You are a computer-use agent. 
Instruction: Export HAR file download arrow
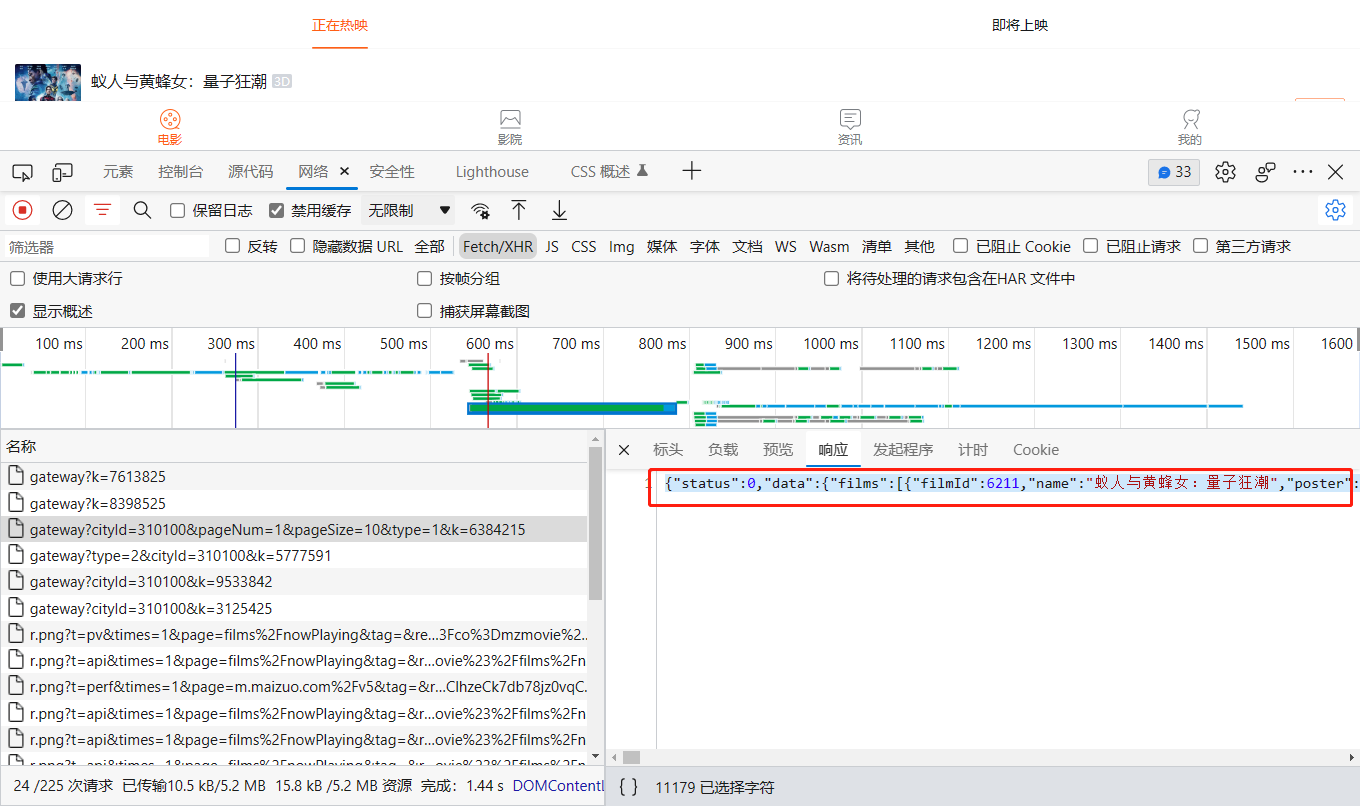tap(559, 210)
